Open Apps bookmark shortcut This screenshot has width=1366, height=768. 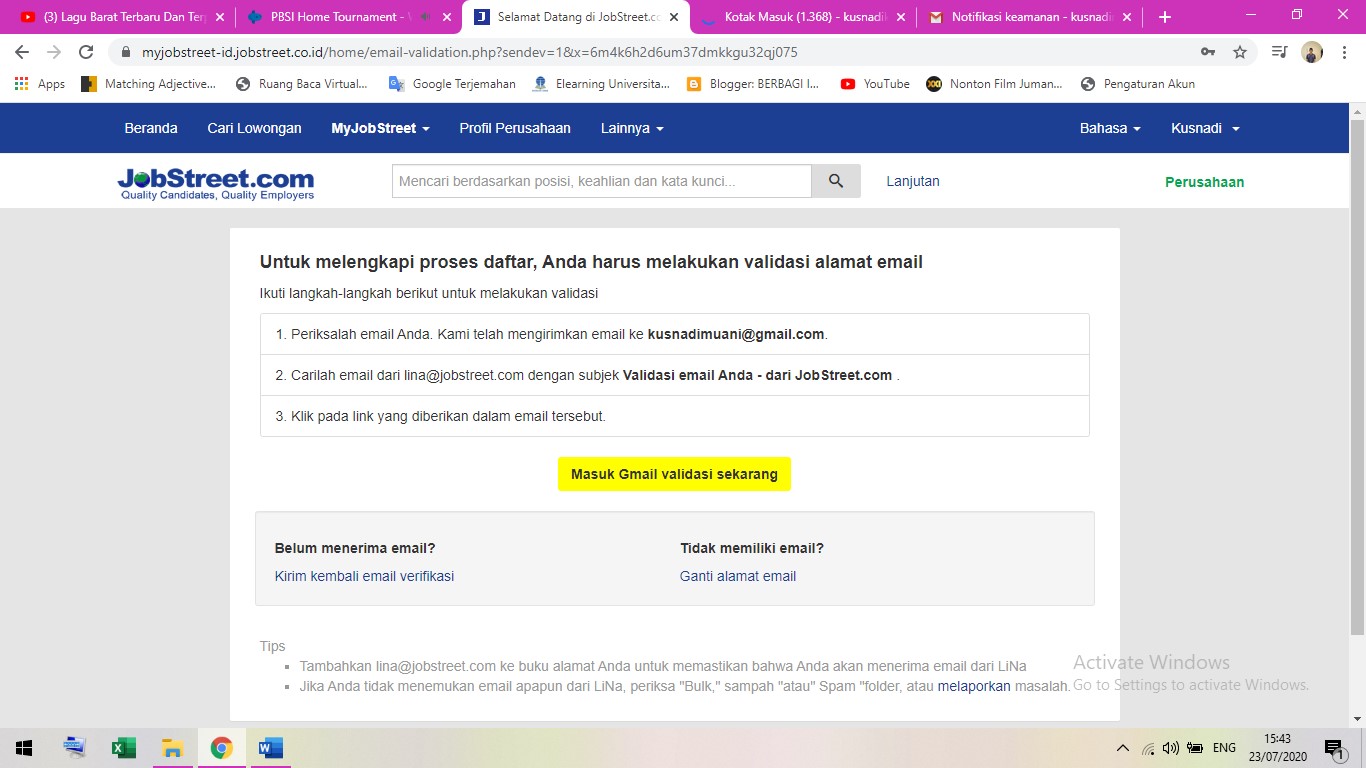(x=40, y=84)
